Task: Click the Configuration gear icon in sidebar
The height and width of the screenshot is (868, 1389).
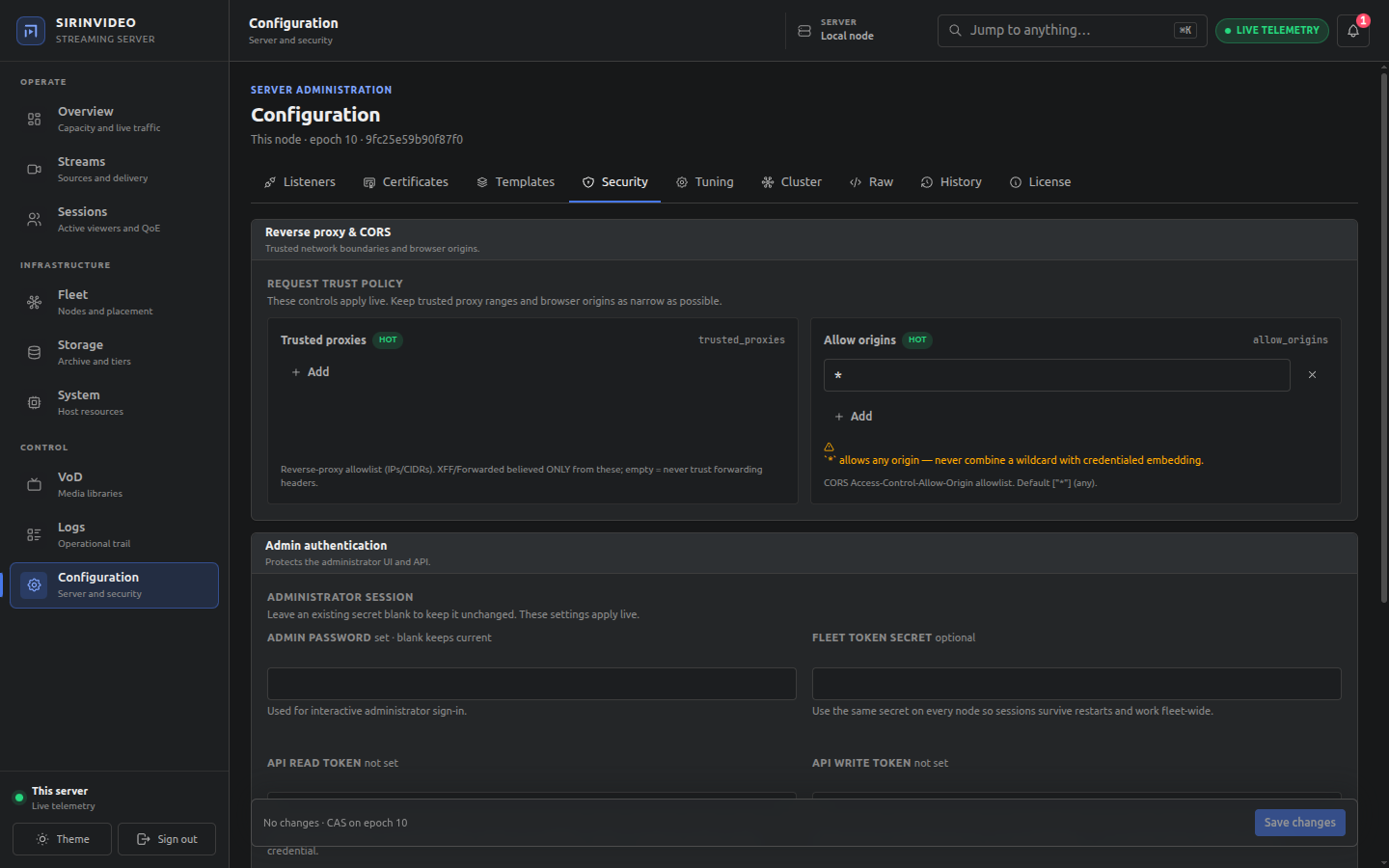Action: click(34, 585)
